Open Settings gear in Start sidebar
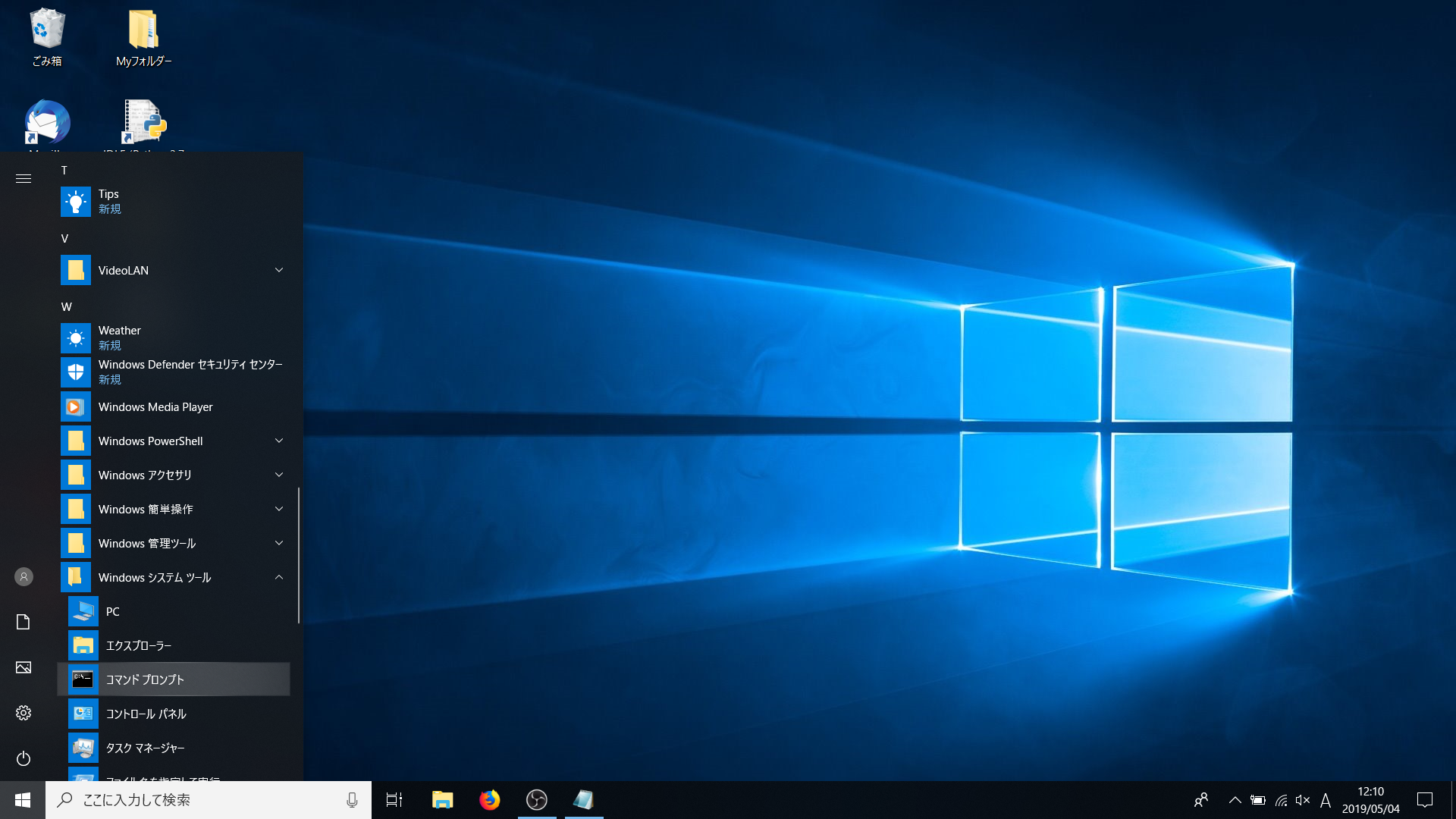 click(24, 713)
